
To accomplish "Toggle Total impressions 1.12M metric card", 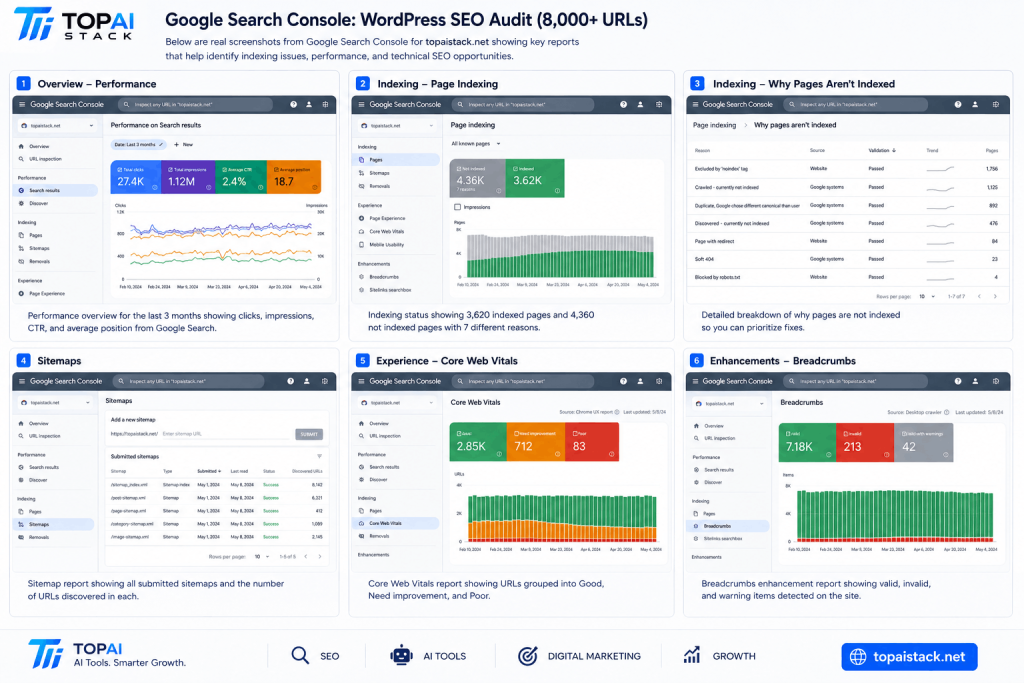I will click(187, 177).
